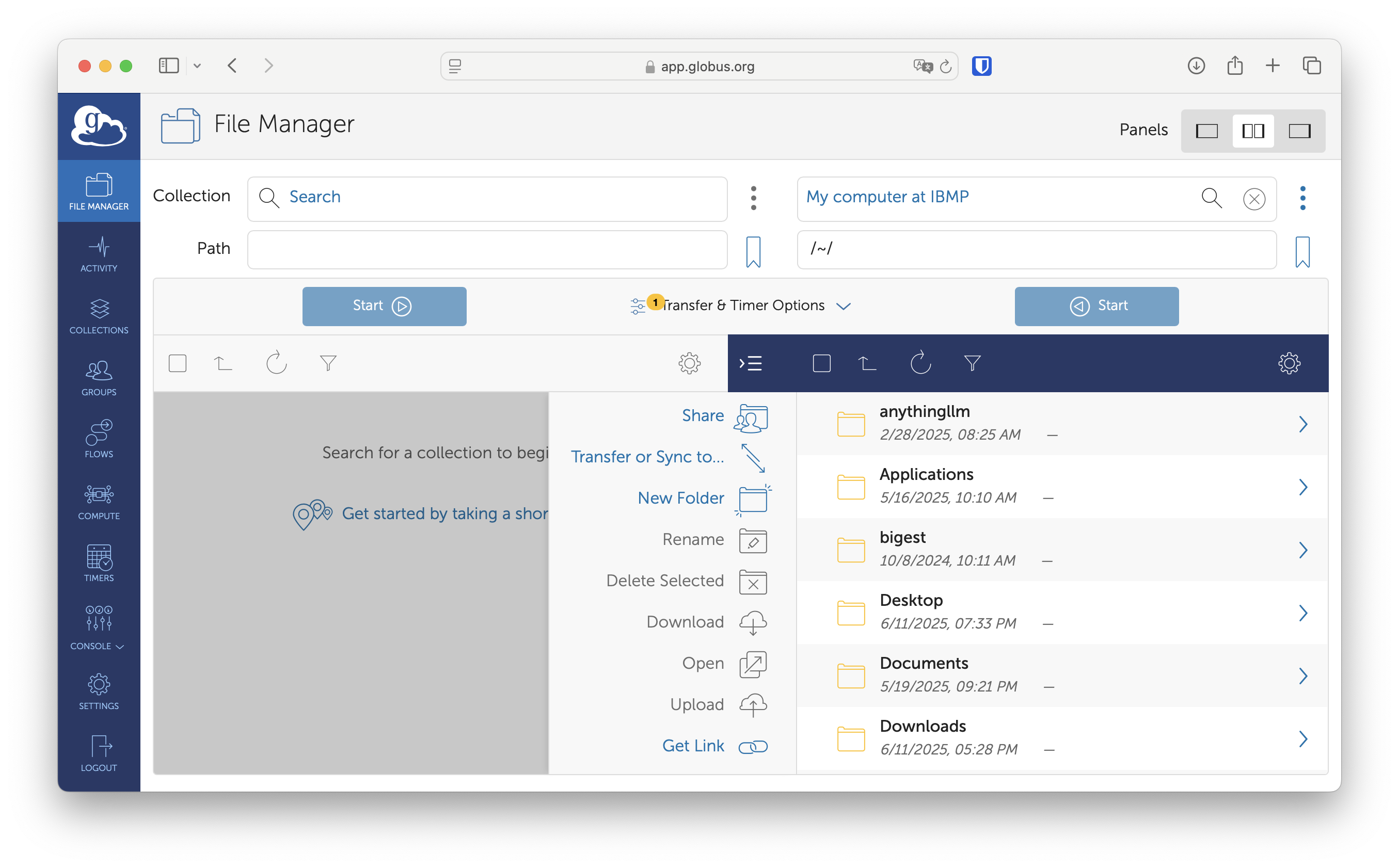This screenshot has height=868, width=1399.
Task: Click the right Start transfer button
Action: pyautogui.click(x=1096, y=306)
